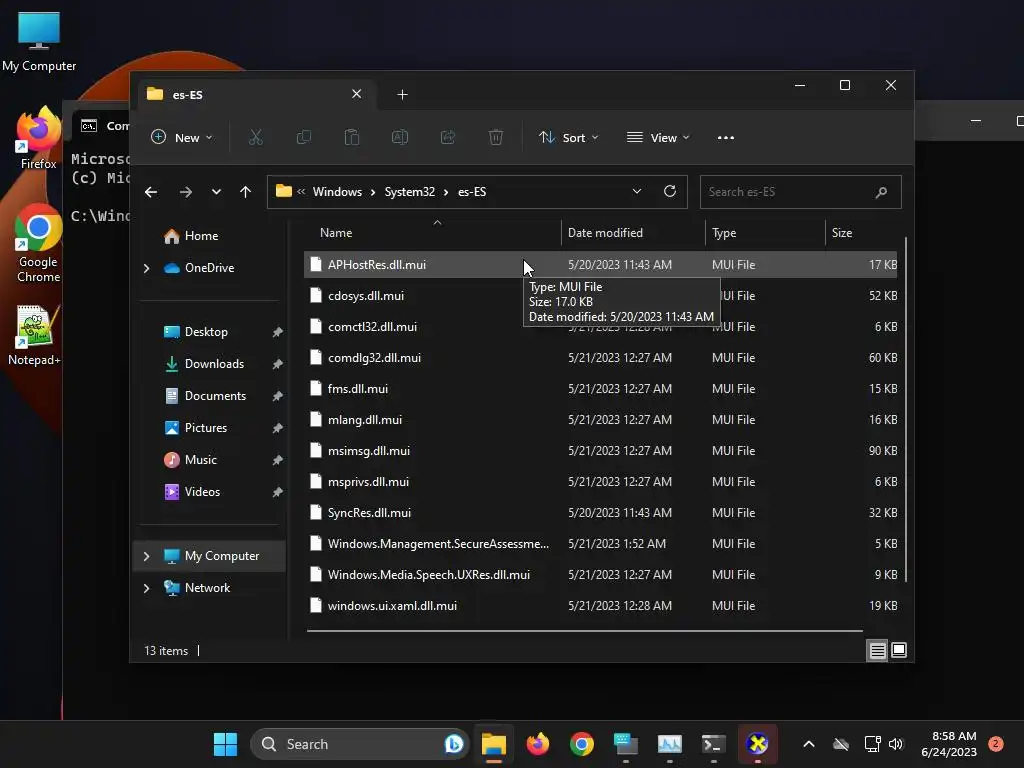Click the Copy icon in Explorer toolbar

(x=304, y=137)
